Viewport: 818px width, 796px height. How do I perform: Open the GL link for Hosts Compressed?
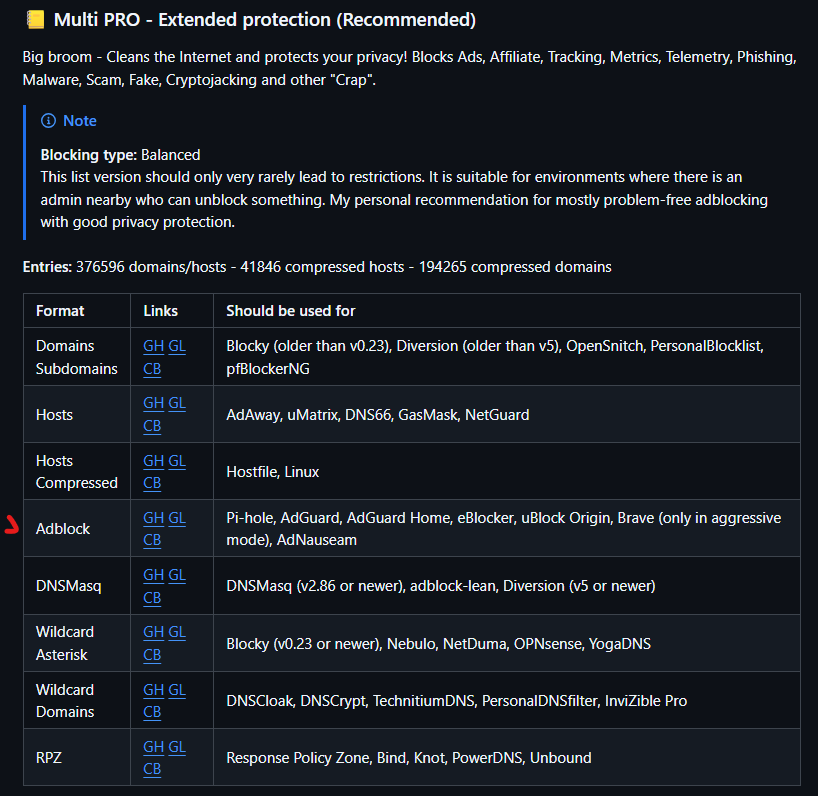click(x=177, y=460)
